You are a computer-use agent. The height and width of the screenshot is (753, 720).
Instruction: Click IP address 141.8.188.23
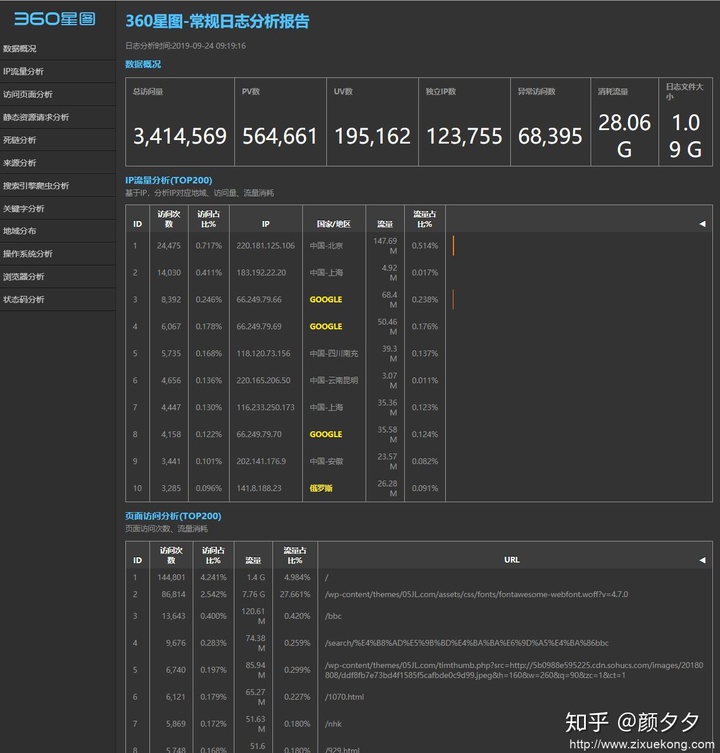coord(259,488)
